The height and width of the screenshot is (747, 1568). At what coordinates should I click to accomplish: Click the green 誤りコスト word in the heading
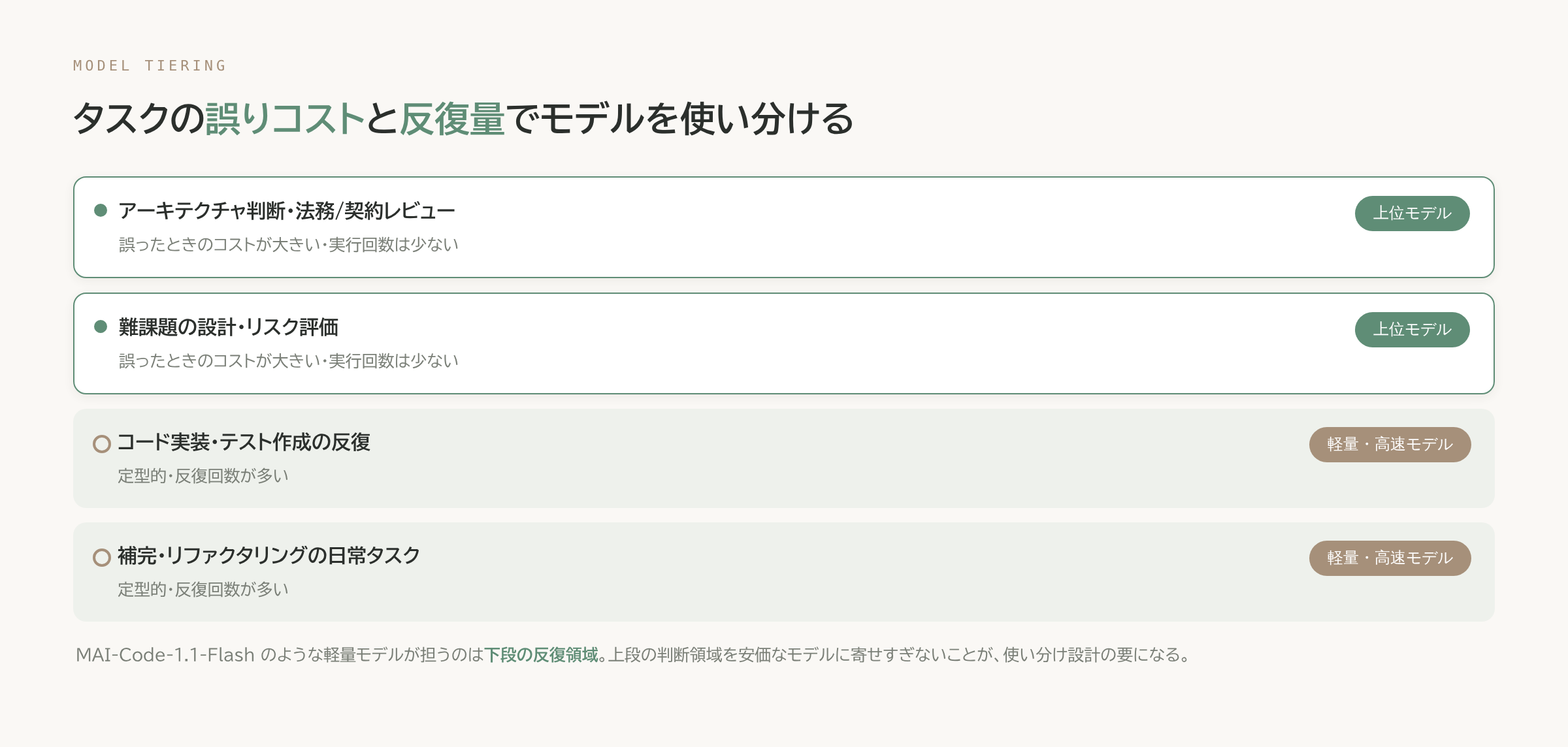(285, 119)
